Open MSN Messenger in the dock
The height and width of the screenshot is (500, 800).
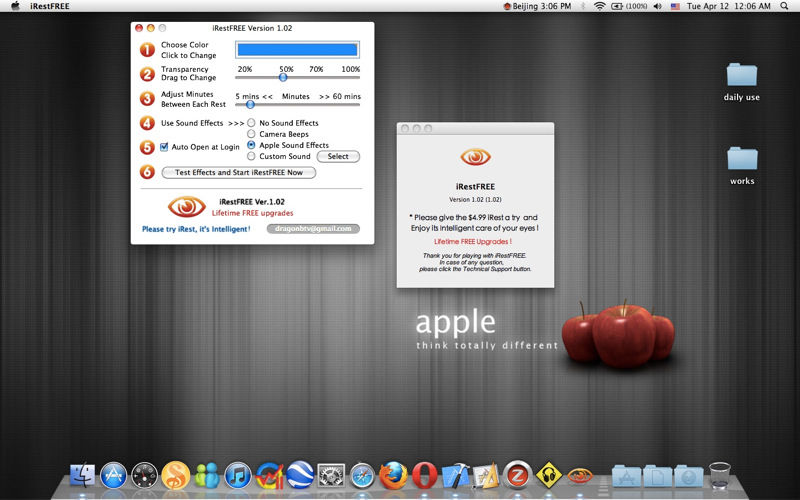[x=207, y=476]
